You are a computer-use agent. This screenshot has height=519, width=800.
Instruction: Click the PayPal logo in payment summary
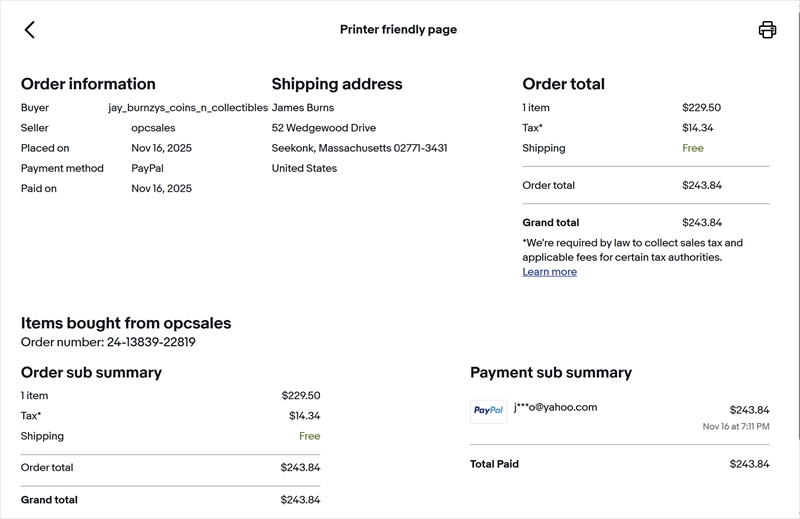click(488, 411)
